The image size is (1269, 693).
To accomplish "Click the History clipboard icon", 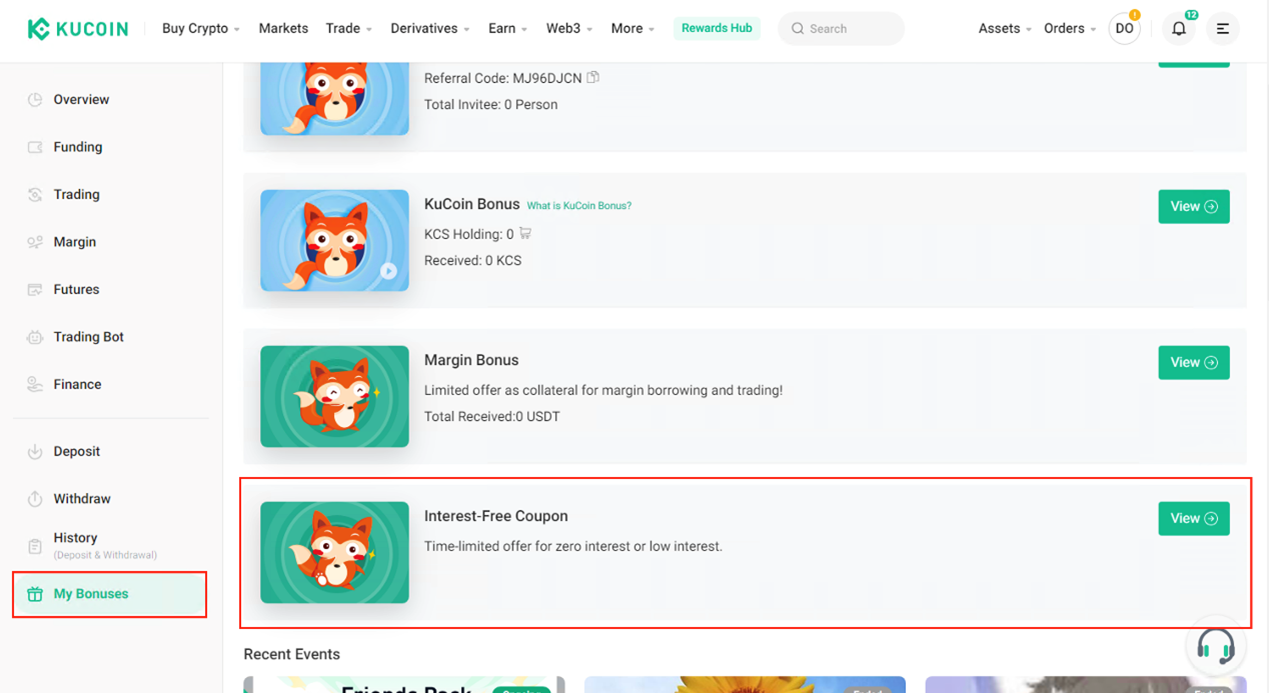I will click(x=35, y=546).
